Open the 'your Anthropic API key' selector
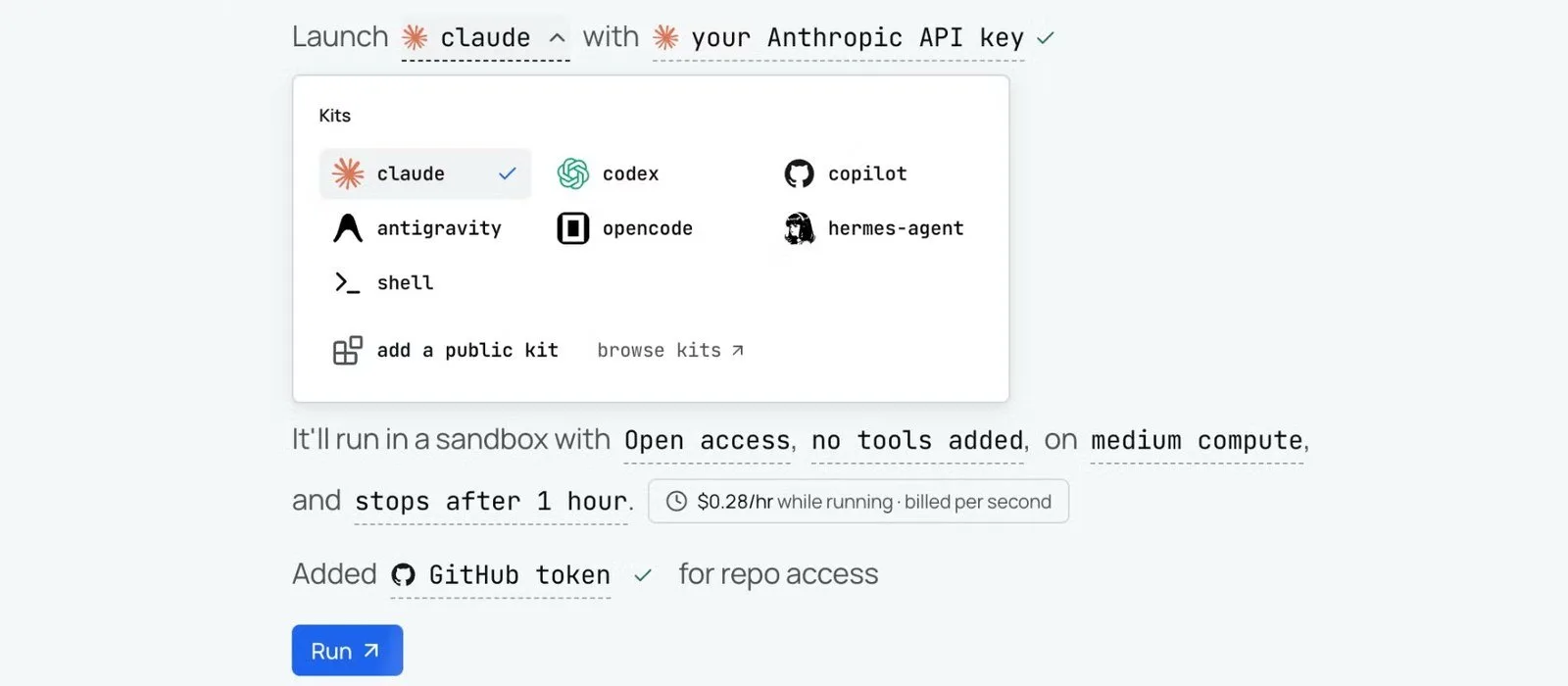 (x=839, y=38)
